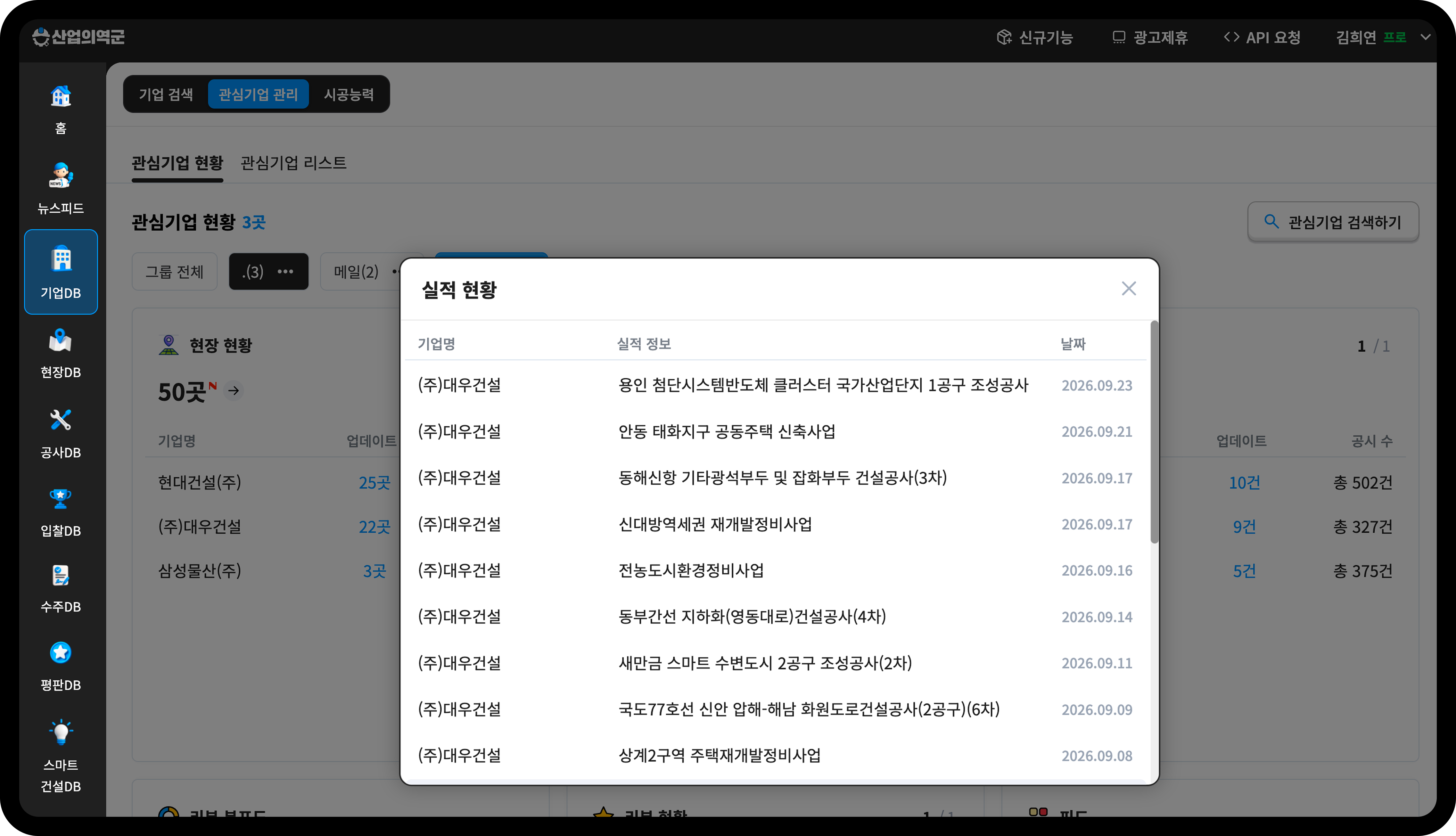Select row 전농도시환경정비사업
Screen dimensions: 1456x836
(x=775, y=570)
